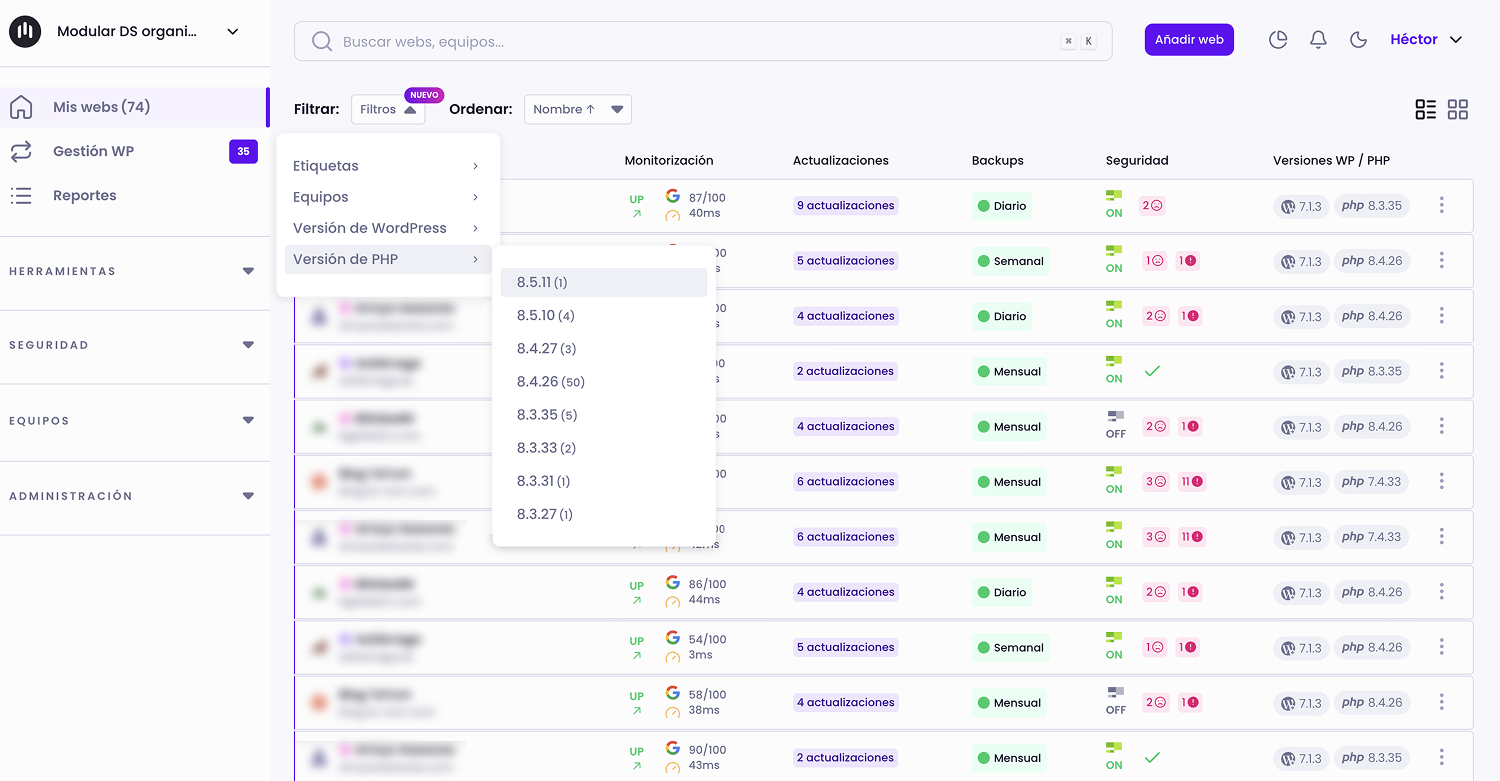
Task: Choose PHP 8.5.10 from the submenu
Action: click(x=604, y=316)
